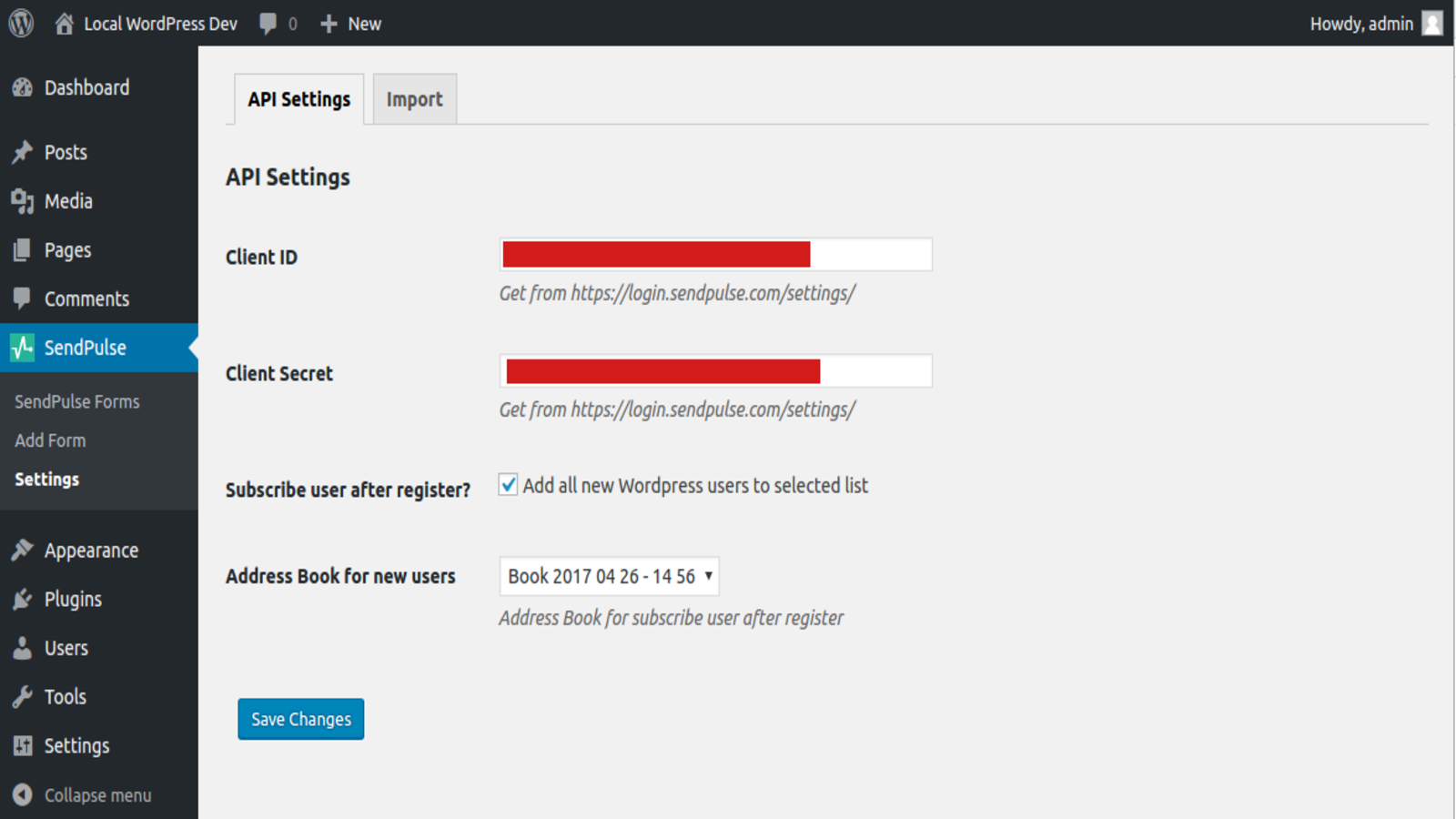This screenshot has height=819, width=1456.
Task: Select the Posts pushpin icon
Action: (x=22, y=152)
